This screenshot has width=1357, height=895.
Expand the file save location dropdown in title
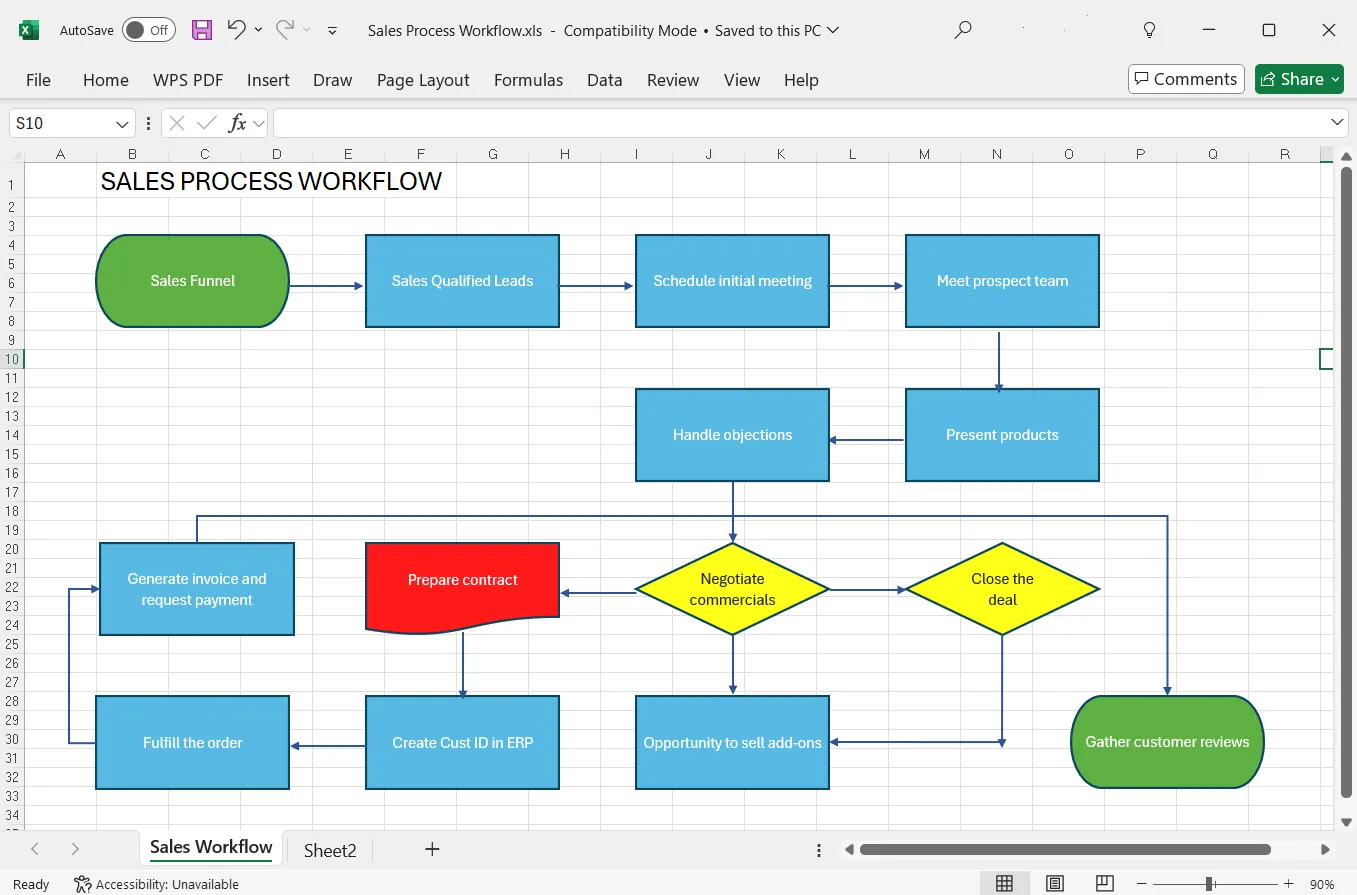[x=832, y=30]
